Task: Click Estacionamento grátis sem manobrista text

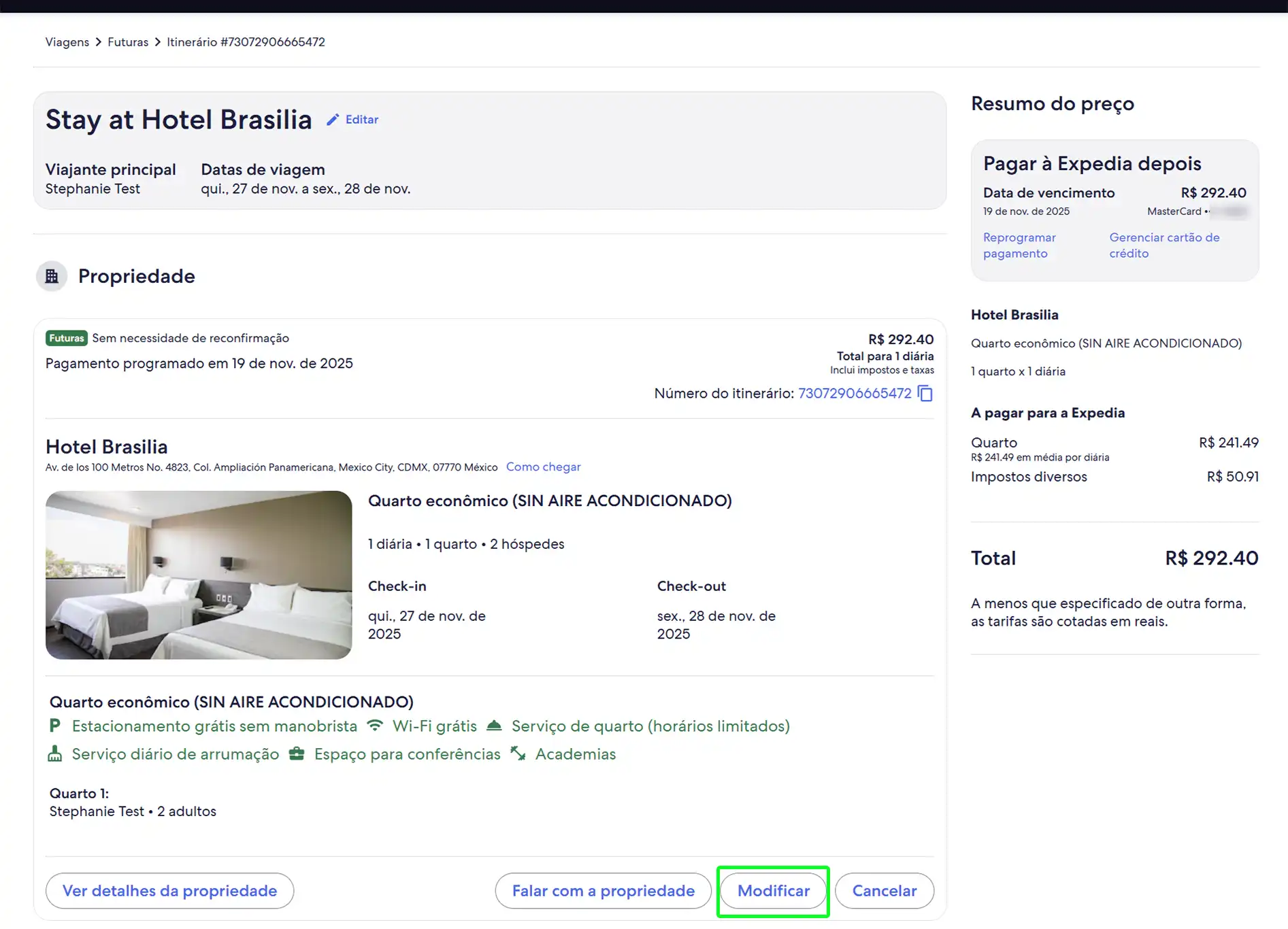Action: coord(214,726)
